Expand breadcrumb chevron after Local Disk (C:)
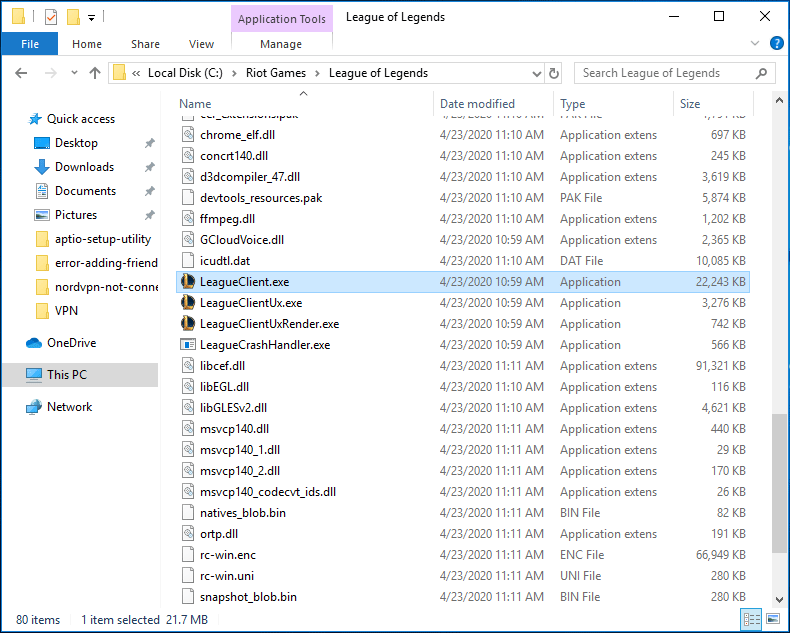The image size is (790, 633). [x=234, y=74]
